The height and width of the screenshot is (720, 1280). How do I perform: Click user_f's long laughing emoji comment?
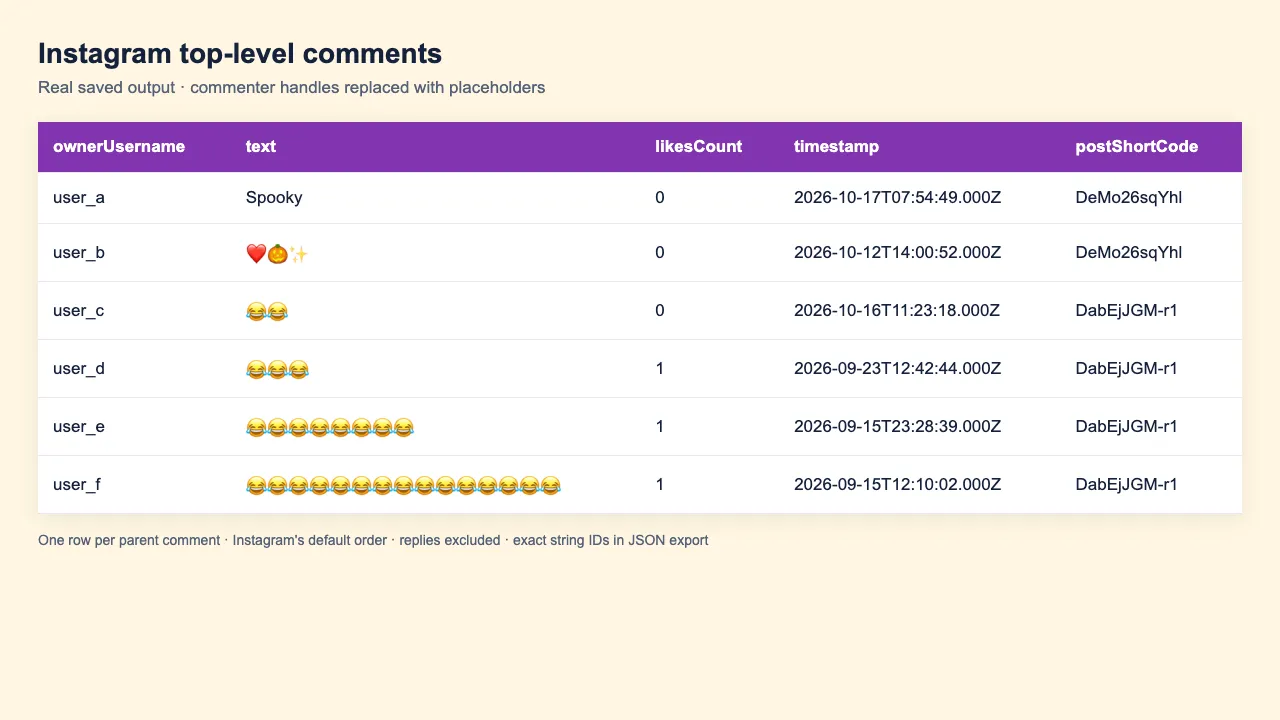pos(403,486)
